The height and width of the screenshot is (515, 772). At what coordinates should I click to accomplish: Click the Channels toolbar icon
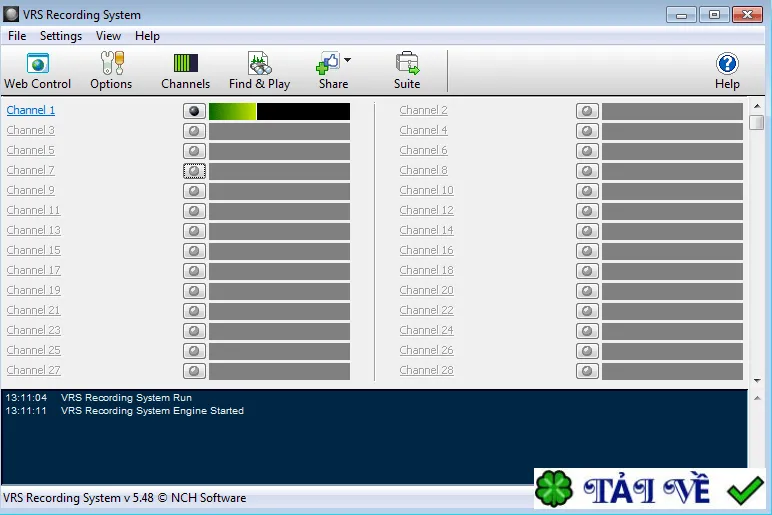click(186, 64)
